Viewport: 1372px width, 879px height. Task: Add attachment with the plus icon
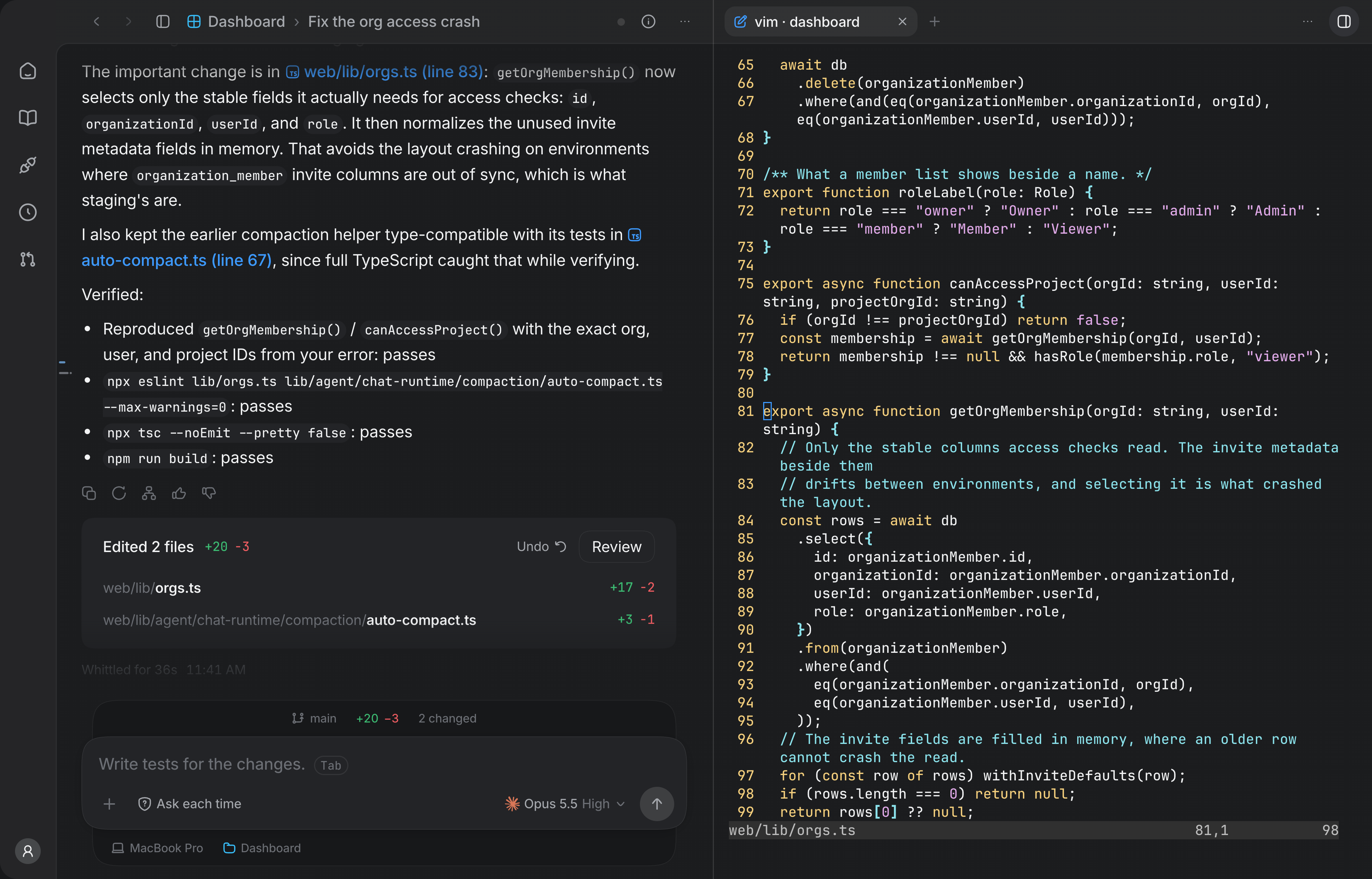(x=110, y=804)
